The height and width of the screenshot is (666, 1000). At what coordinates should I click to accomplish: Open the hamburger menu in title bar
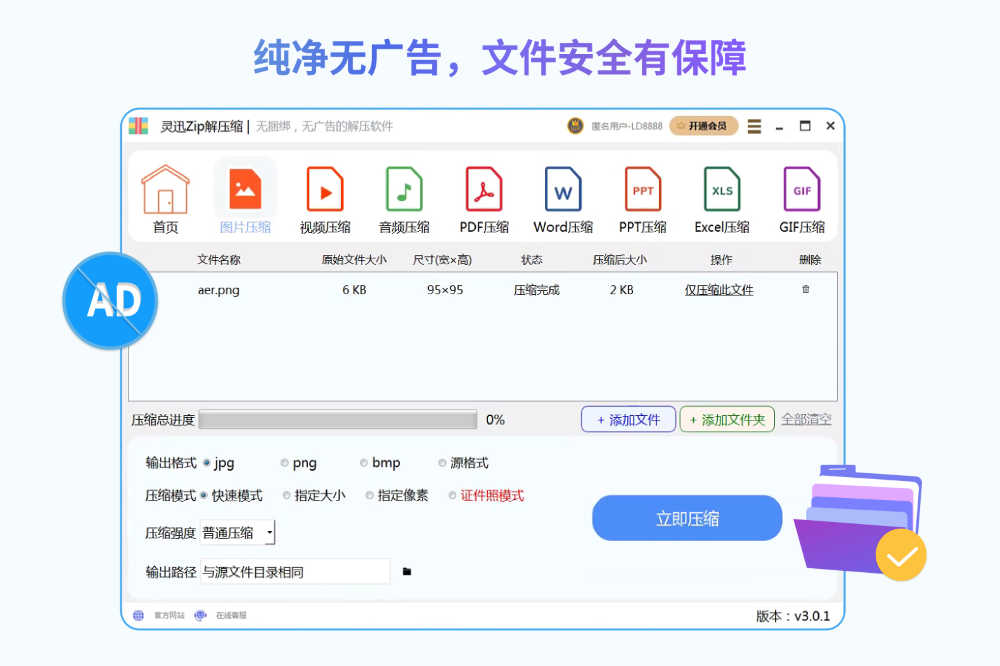tap(754, 127)
